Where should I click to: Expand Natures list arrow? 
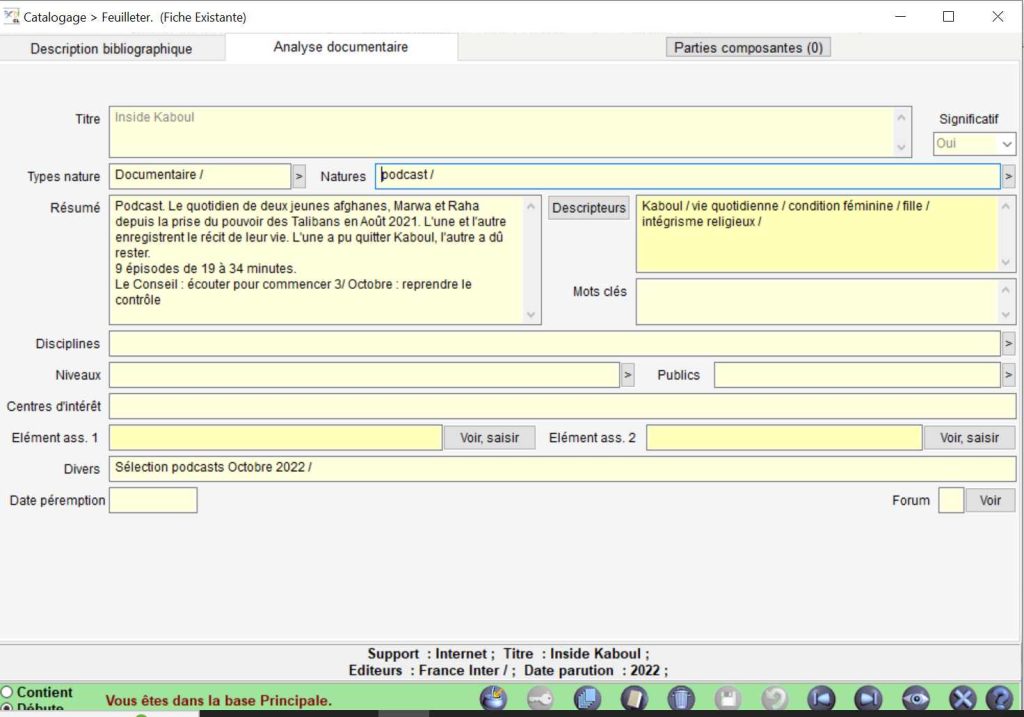point(1008,176)
